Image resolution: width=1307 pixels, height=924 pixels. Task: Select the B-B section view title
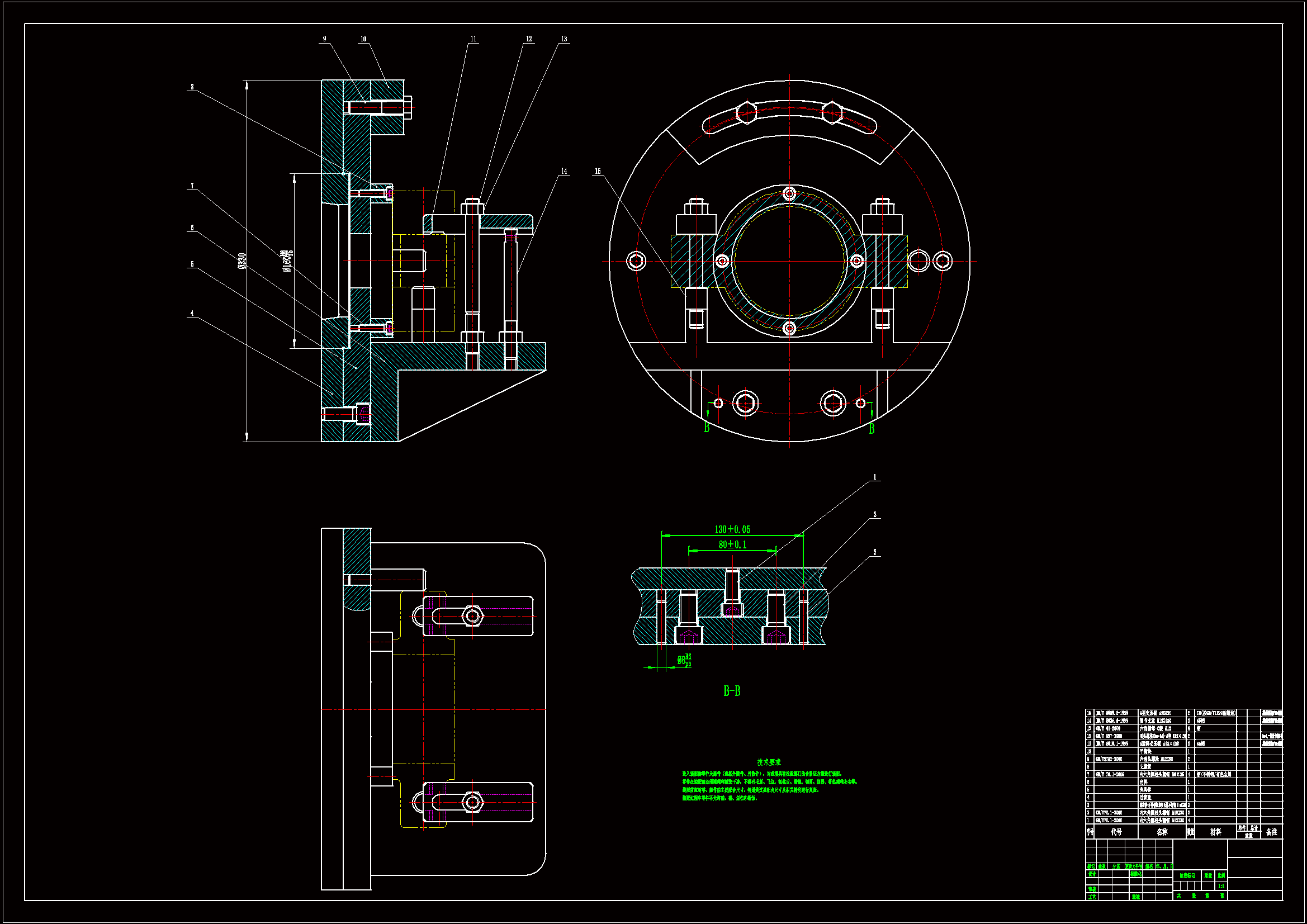[x=732, y=691]
